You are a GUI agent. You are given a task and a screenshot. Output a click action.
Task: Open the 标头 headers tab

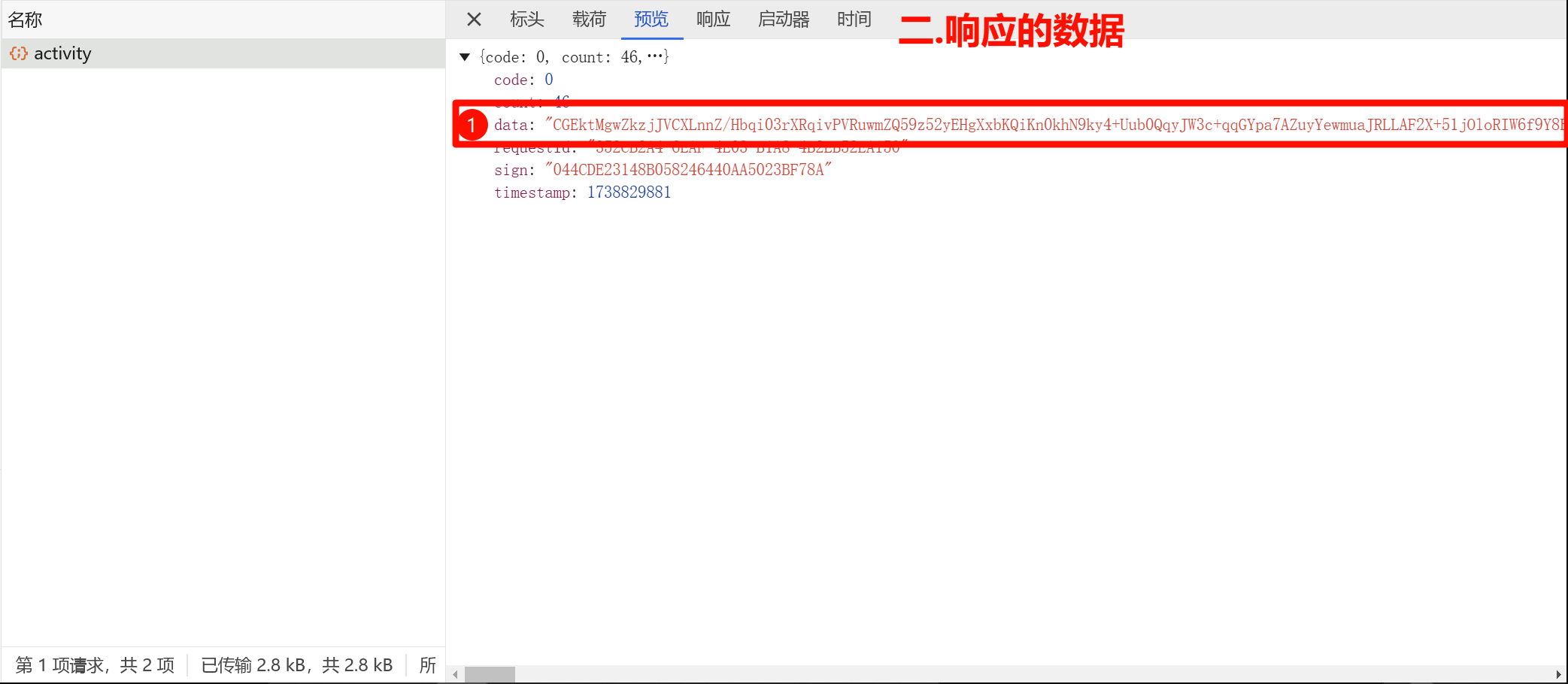[x=526, y=20]
